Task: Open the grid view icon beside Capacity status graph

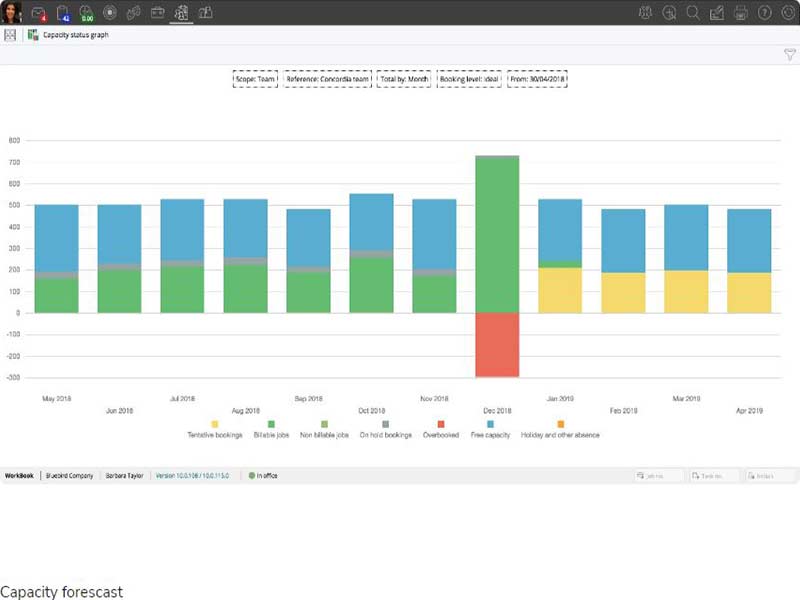Action: pyautogui.click(x=10, y=35)
